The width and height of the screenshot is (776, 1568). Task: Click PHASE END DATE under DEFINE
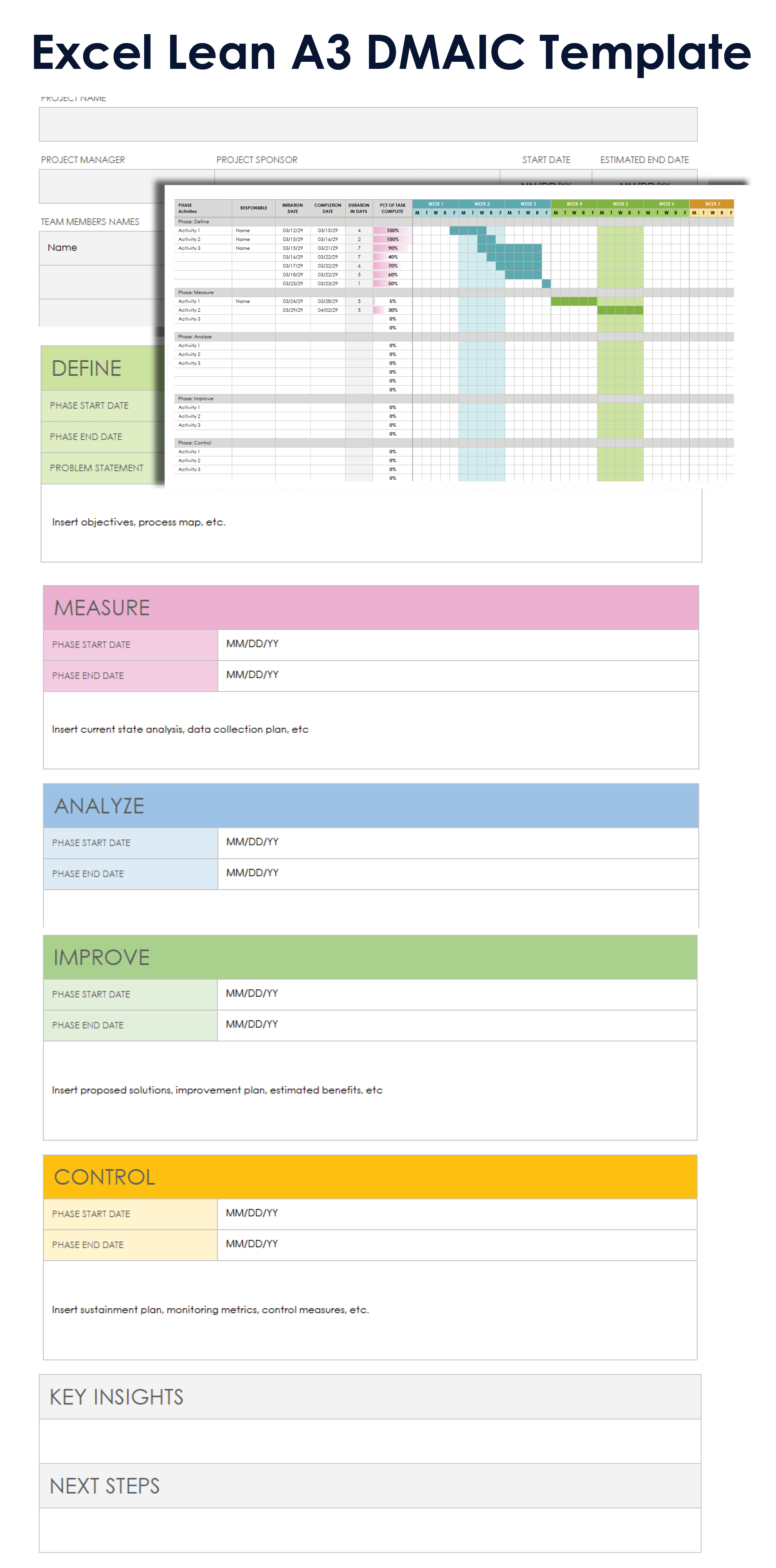pos(86,437)
